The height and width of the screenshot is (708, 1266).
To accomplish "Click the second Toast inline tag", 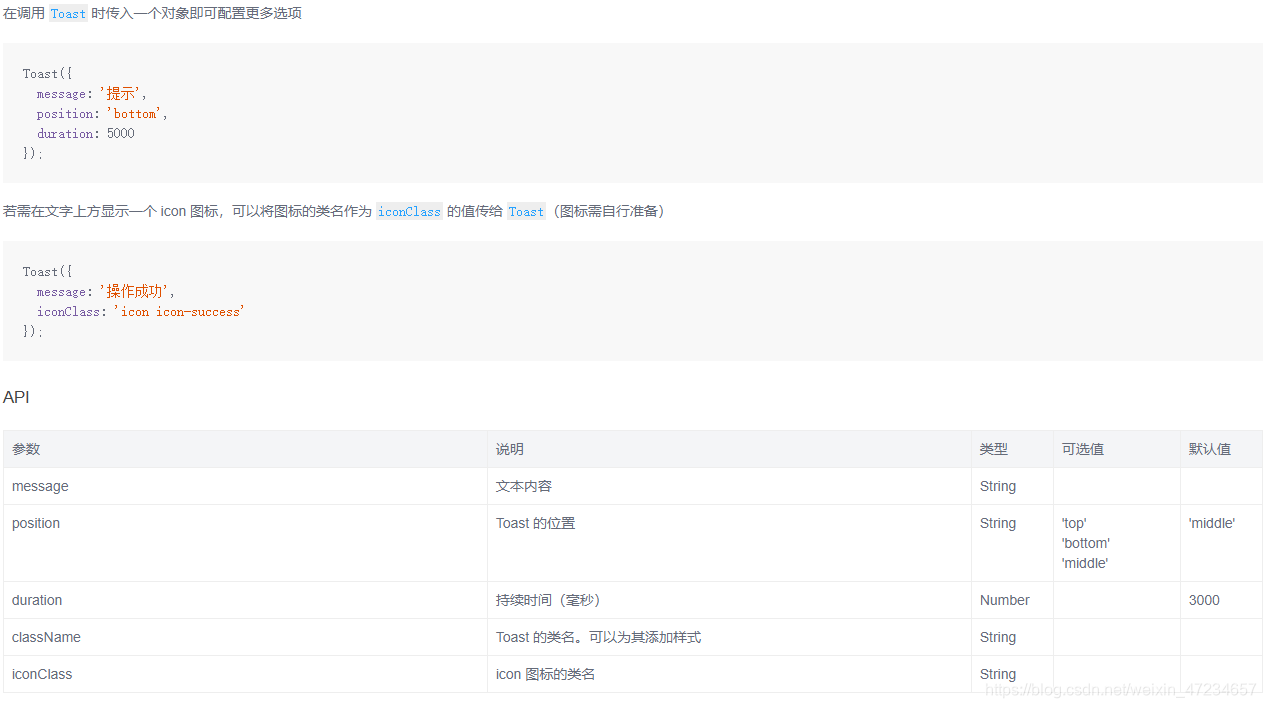I will click(x=526, y=211).
